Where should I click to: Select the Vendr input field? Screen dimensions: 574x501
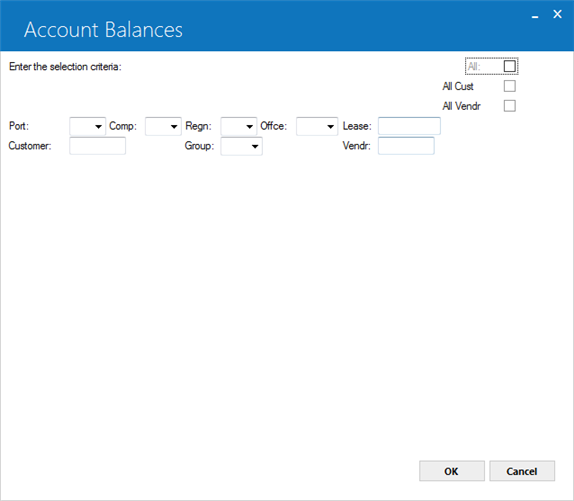406,146
